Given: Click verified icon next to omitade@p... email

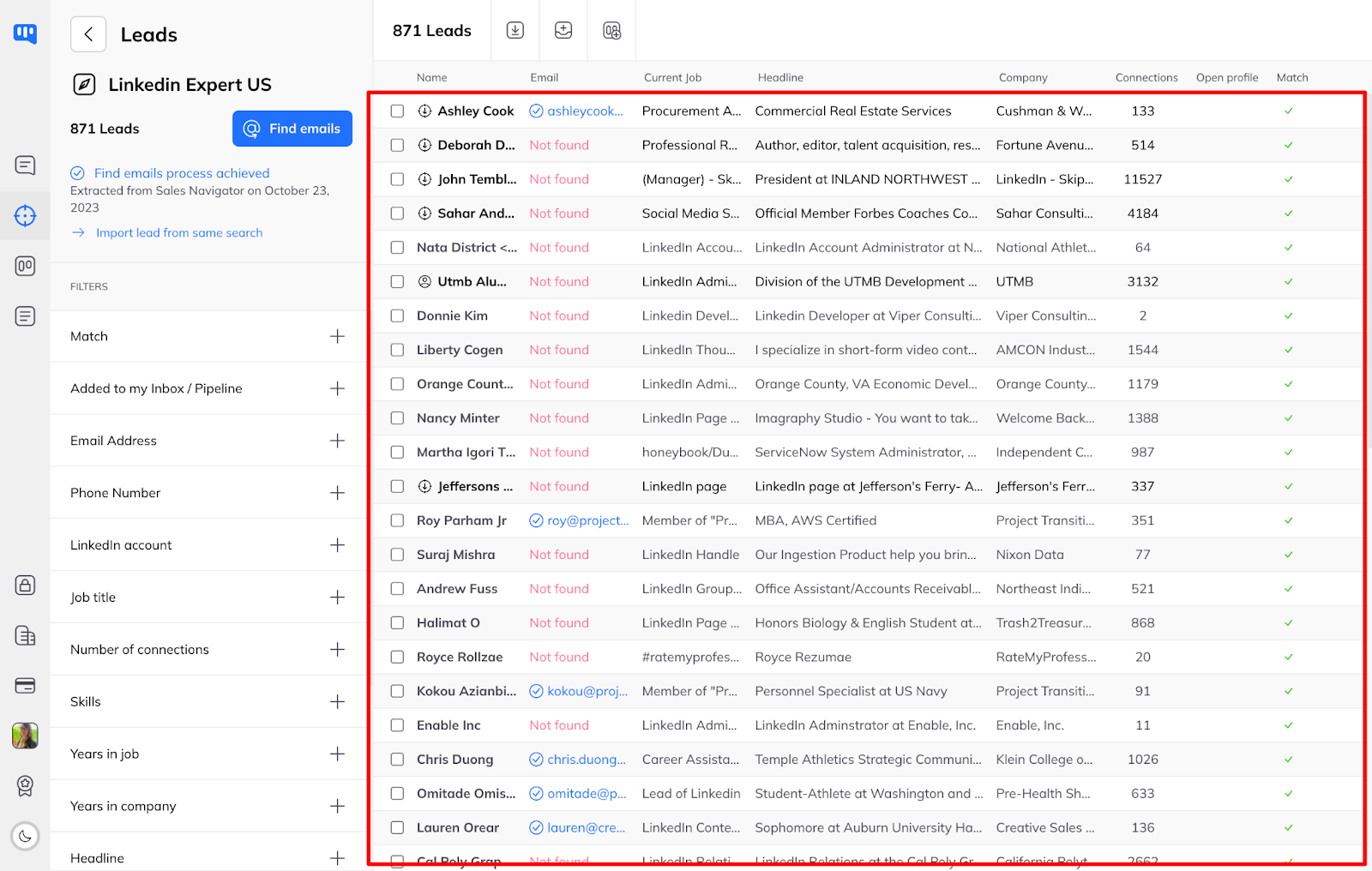Looking at the screenshot, I should tap(536, 794).
